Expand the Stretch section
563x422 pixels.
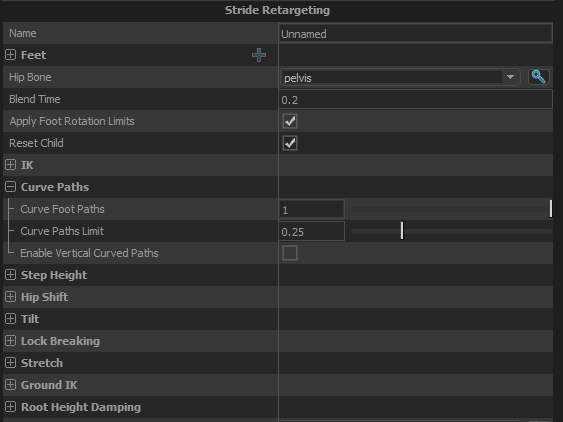click(x=11, y=363)
